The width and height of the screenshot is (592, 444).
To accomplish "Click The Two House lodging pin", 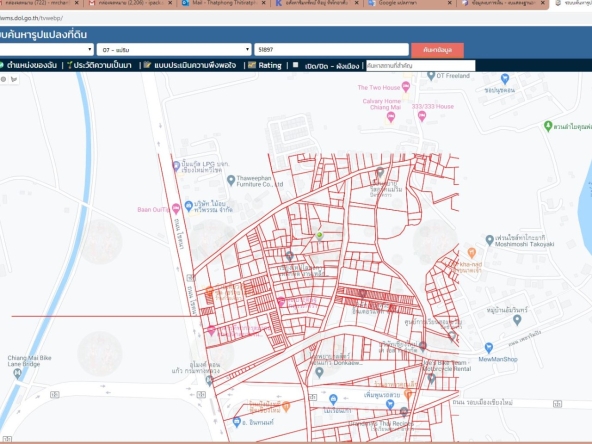I will [x=406, y=87].
